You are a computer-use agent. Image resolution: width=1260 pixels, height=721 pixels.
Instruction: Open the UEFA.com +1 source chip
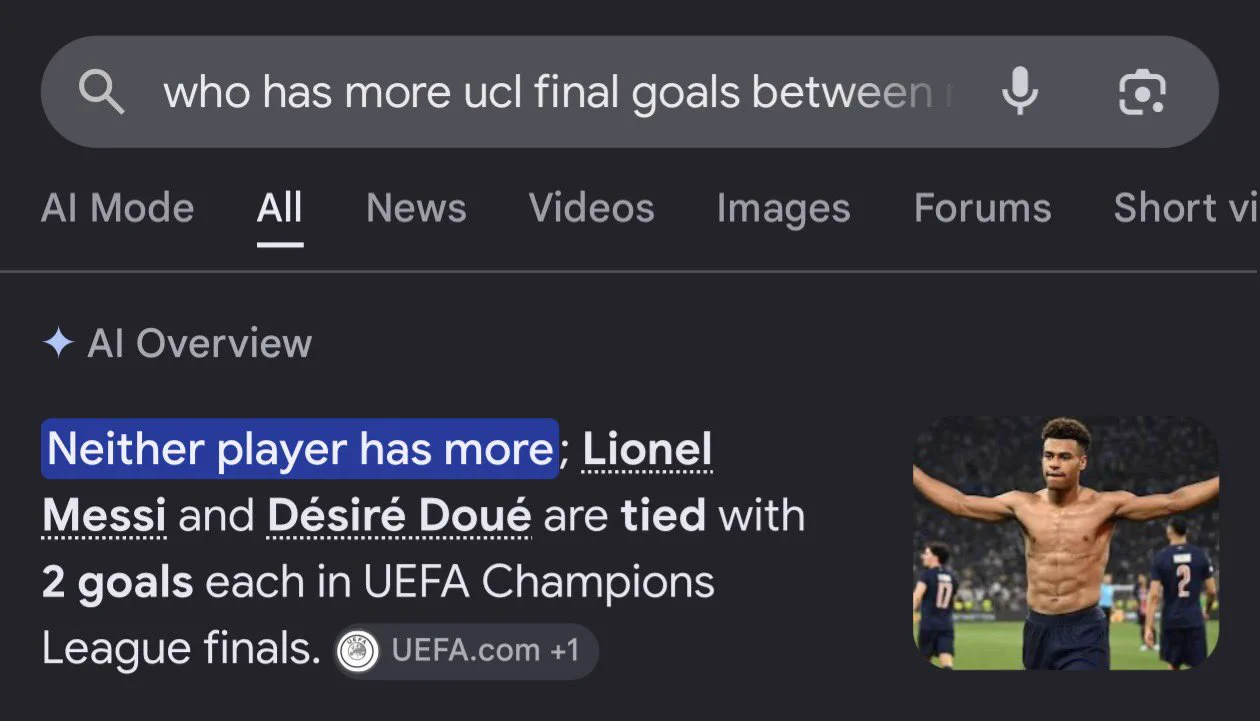[466, 652]
